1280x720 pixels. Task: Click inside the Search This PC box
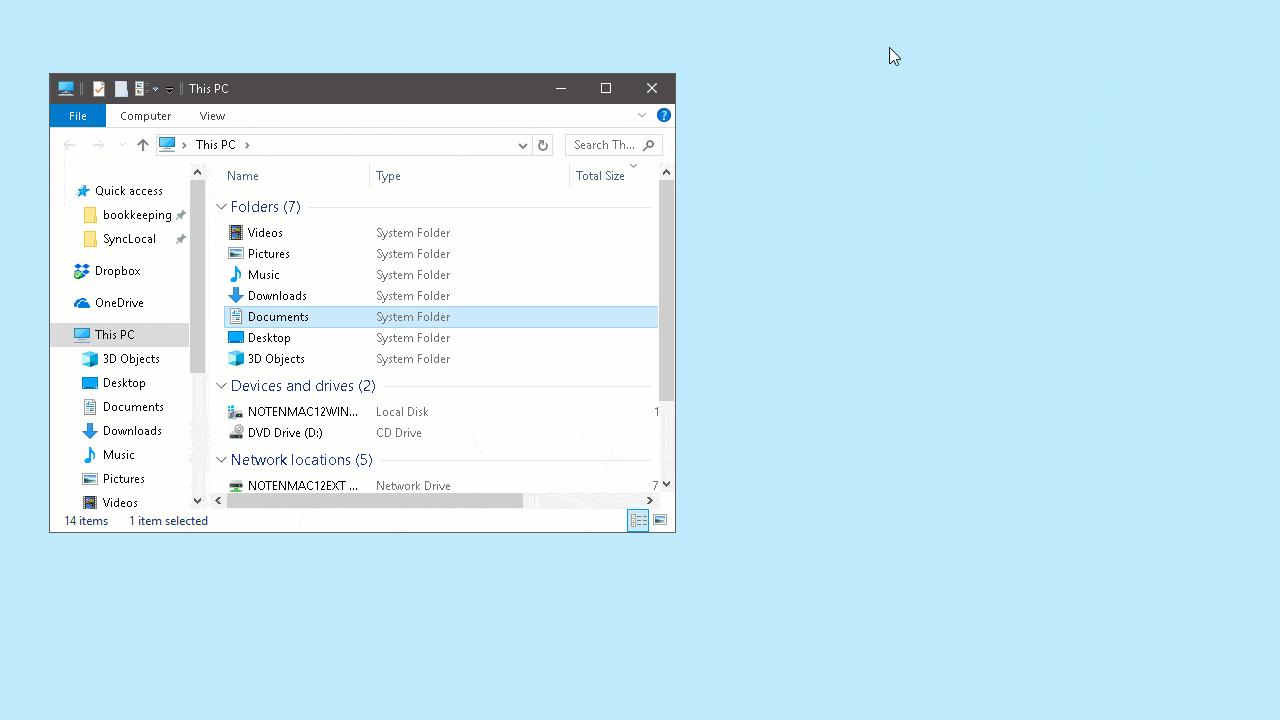605,145
